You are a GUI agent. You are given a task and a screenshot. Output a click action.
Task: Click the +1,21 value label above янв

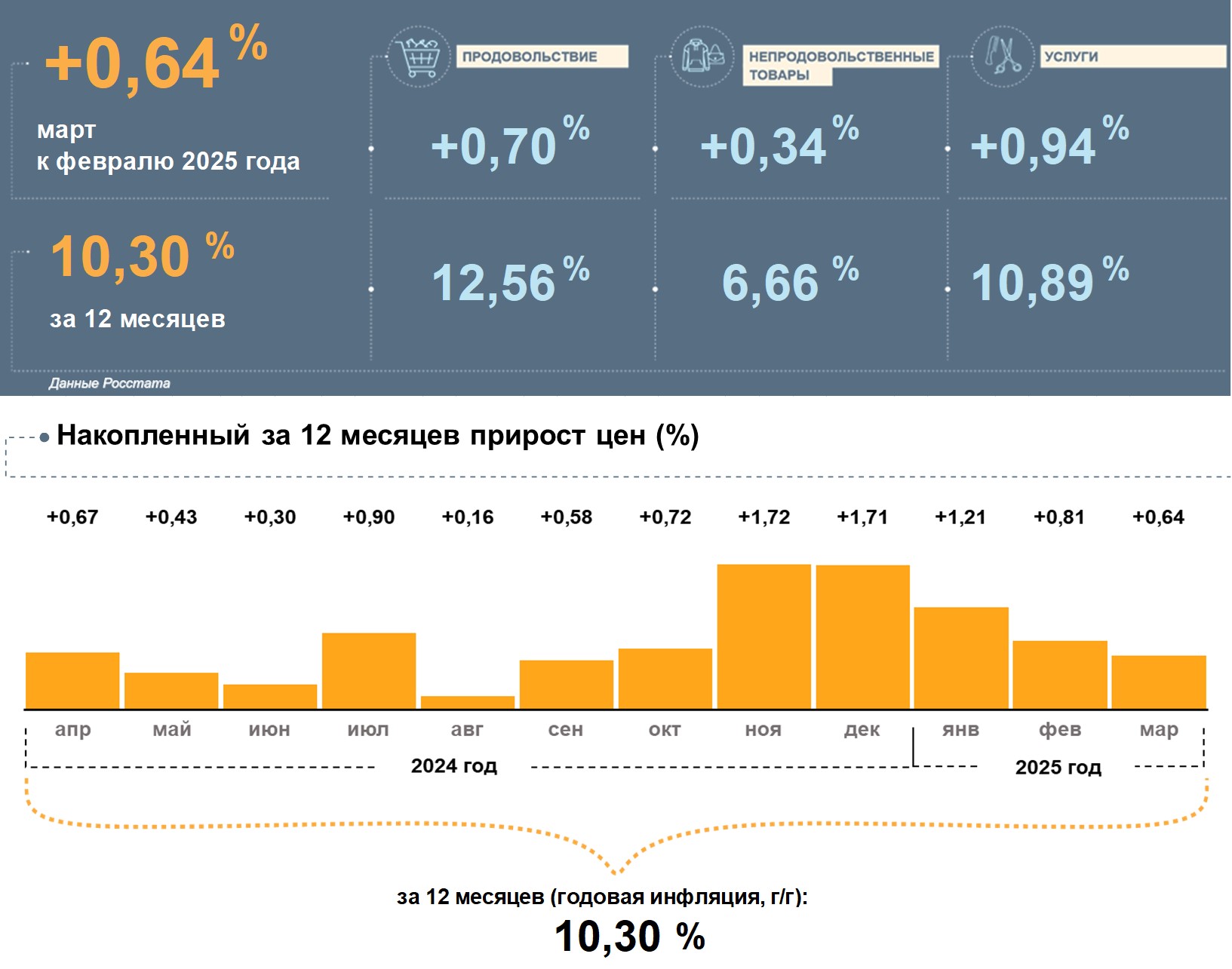(x=960, y=517)
